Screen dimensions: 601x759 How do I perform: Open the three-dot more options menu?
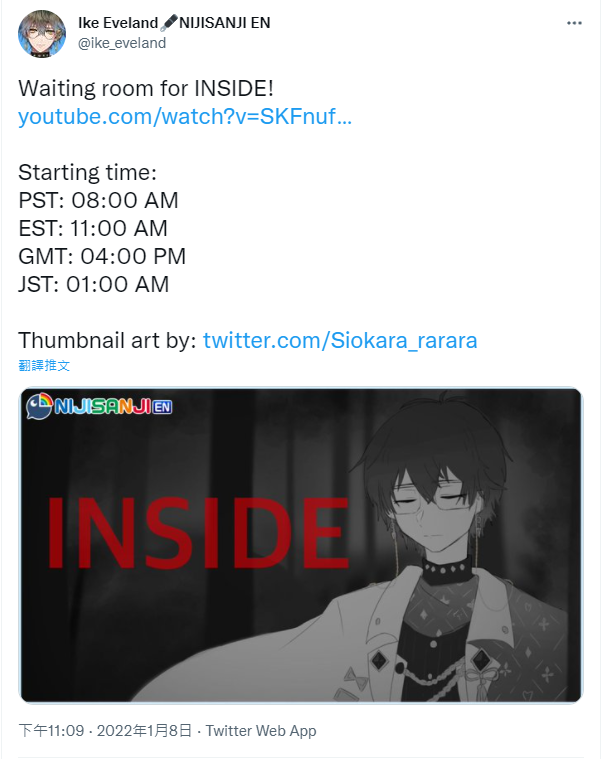[x=574, y=23]
